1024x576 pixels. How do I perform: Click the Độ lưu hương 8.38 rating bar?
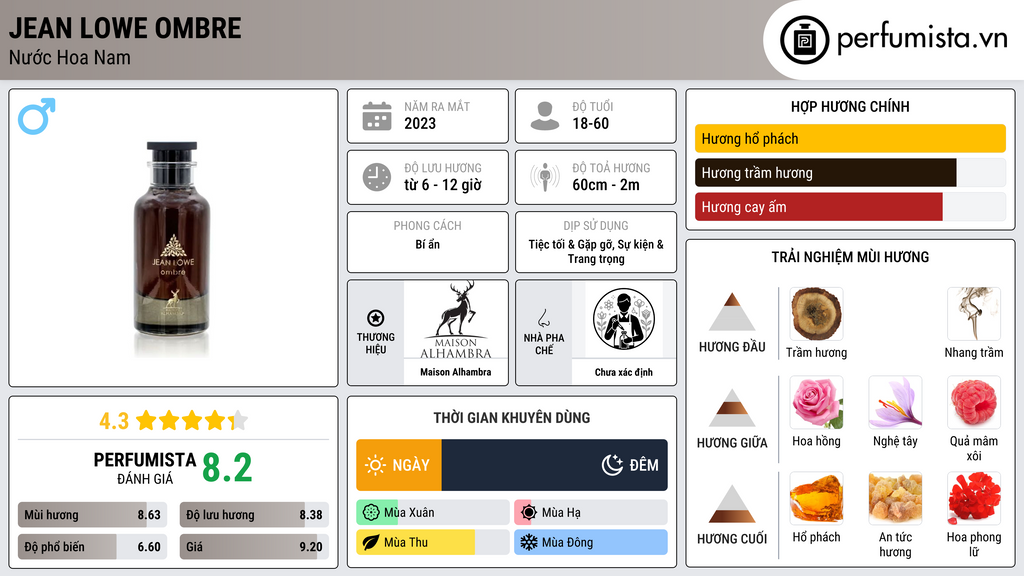click(254, 515)
